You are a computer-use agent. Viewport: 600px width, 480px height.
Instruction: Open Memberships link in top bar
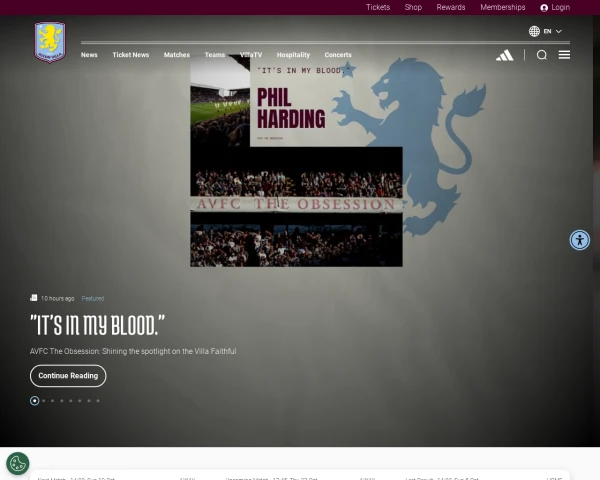tap(503, 7)
